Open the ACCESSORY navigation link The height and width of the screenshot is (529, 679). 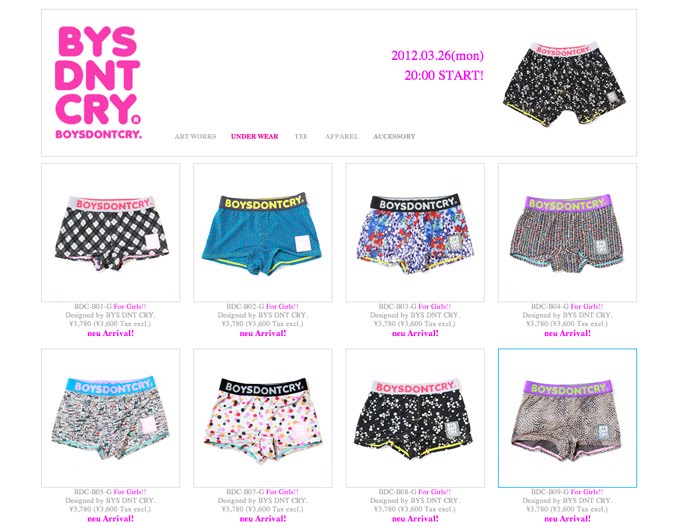[x=394, y=136]
